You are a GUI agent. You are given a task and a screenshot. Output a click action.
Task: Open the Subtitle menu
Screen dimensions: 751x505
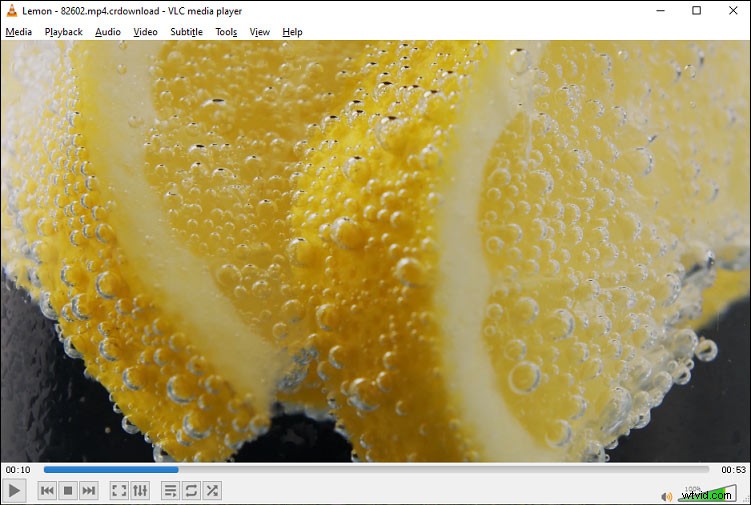pyautogui.click(x=186, y=32)
